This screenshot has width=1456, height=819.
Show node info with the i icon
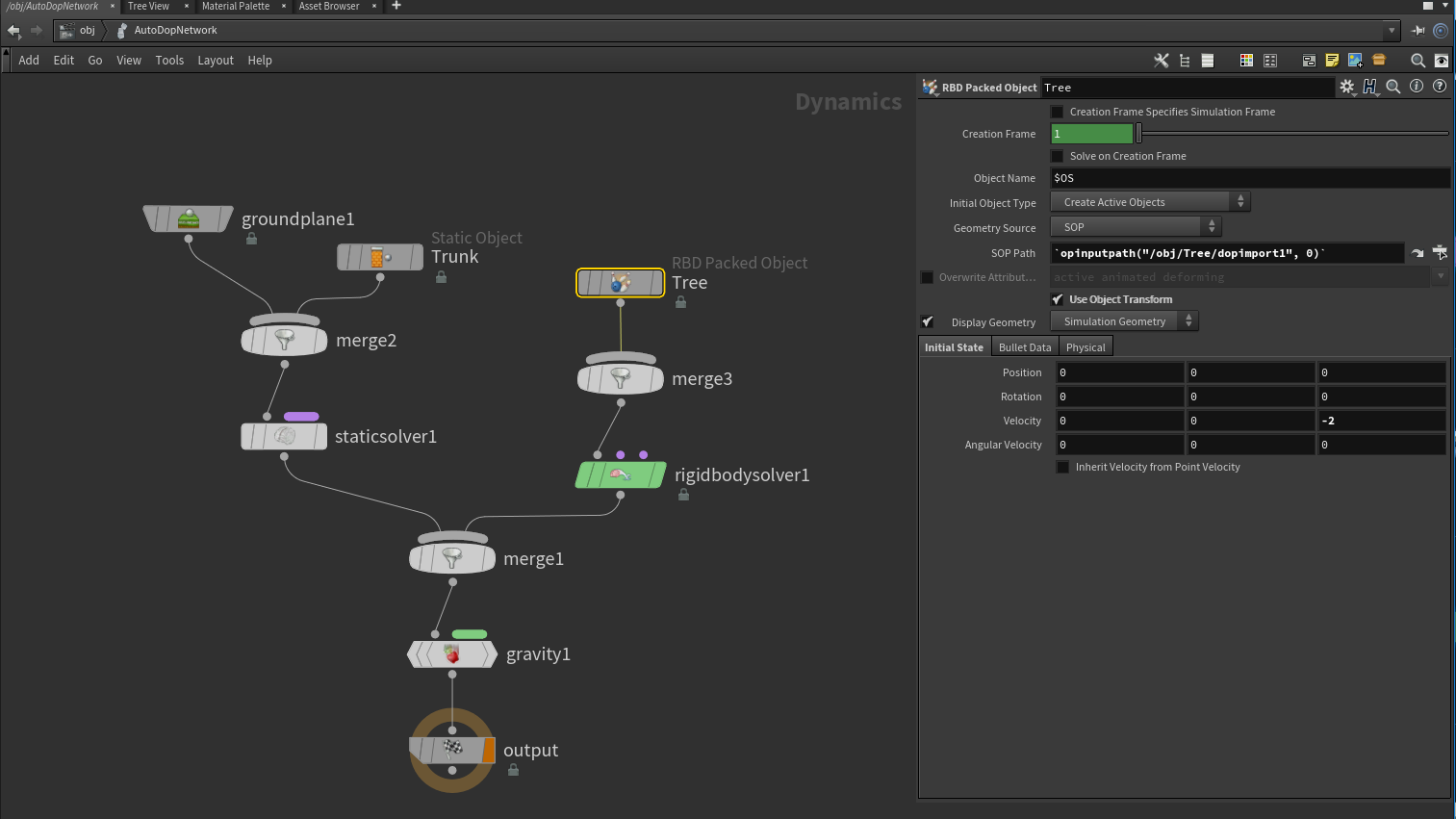[1417, 86]
